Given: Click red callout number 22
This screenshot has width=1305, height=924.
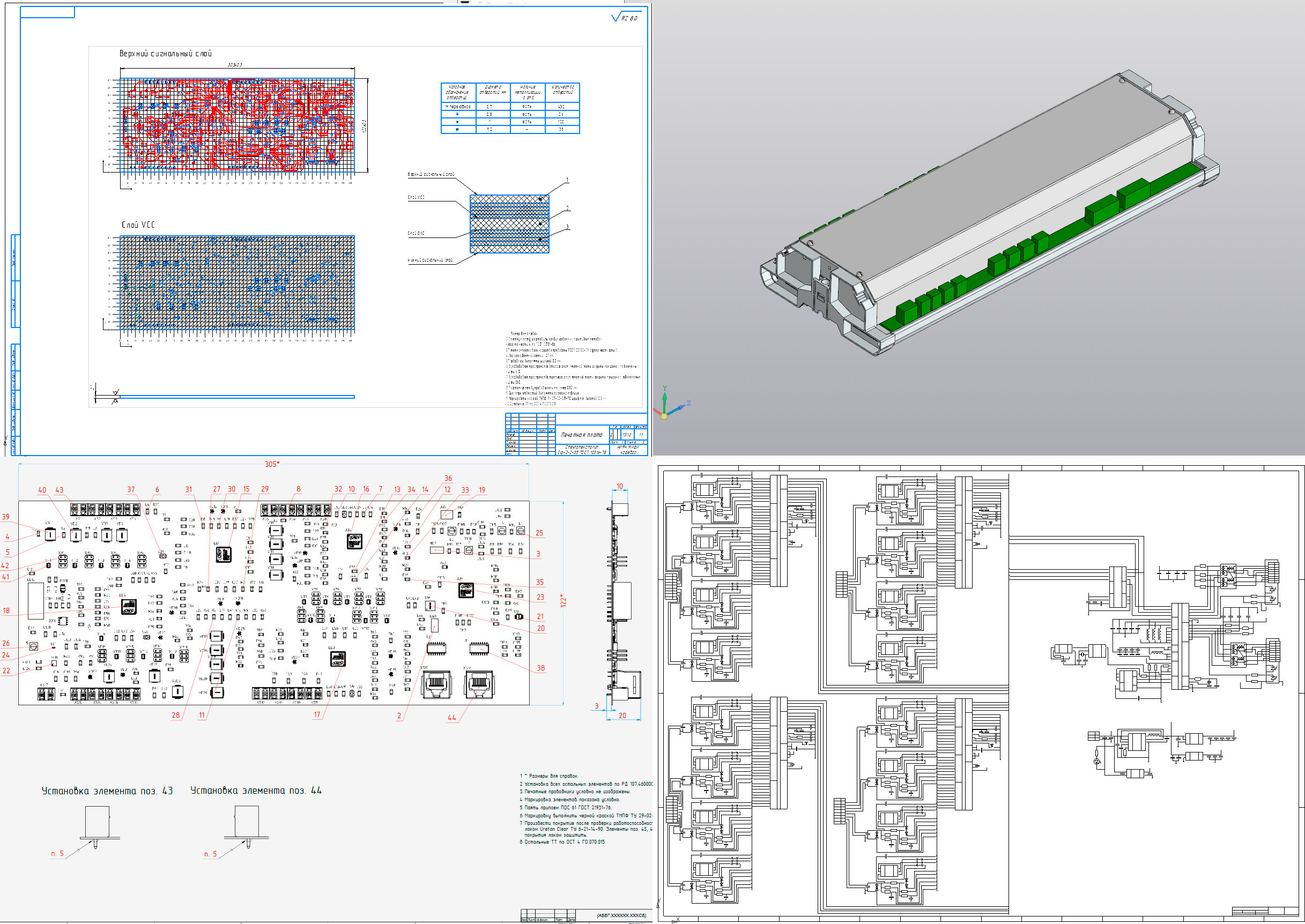Looking at the screenshot, I should click(x=6, y=671).
